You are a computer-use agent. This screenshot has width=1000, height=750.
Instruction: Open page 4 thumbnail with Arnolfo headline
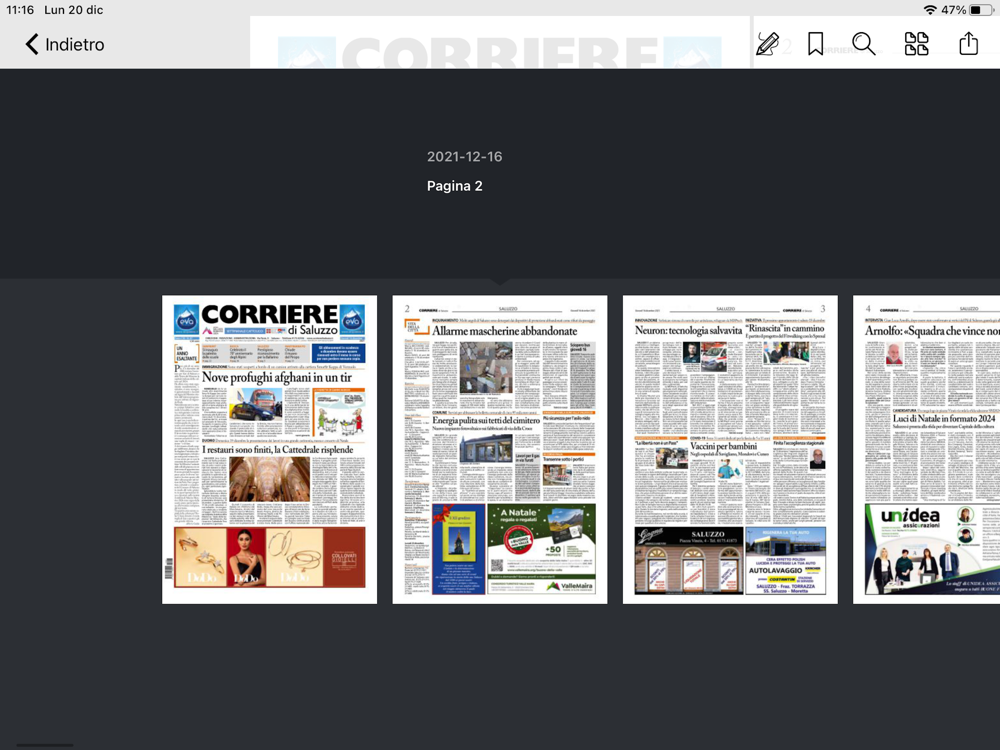coord(926,449)
